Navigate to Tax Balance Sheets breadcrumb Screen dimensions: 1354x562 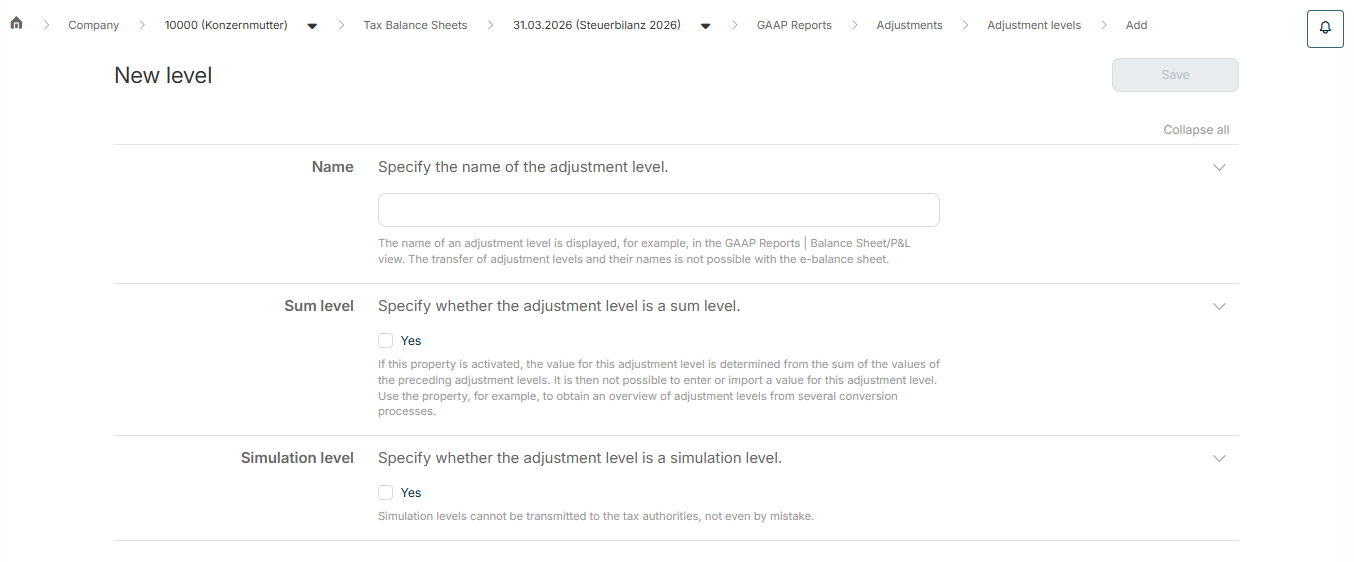(x=415, y=25)
